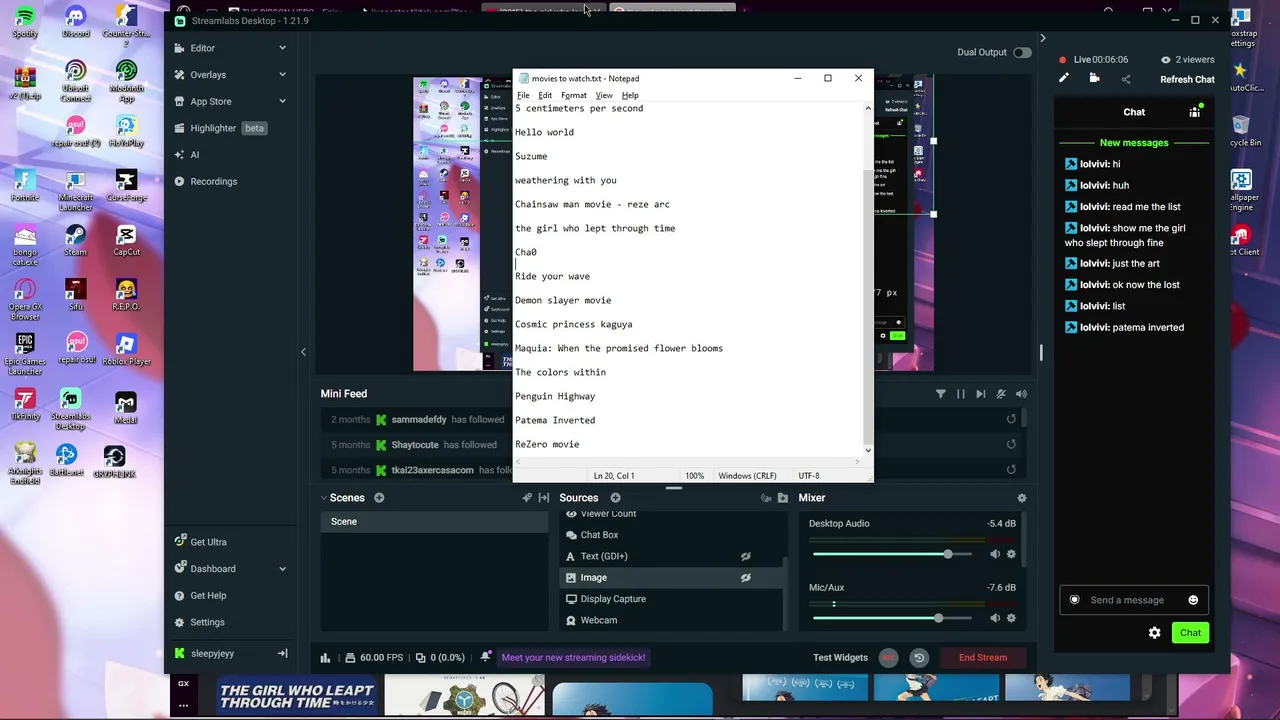Toggle Mini Feed alert mute icon

[x=1001, y=394]
